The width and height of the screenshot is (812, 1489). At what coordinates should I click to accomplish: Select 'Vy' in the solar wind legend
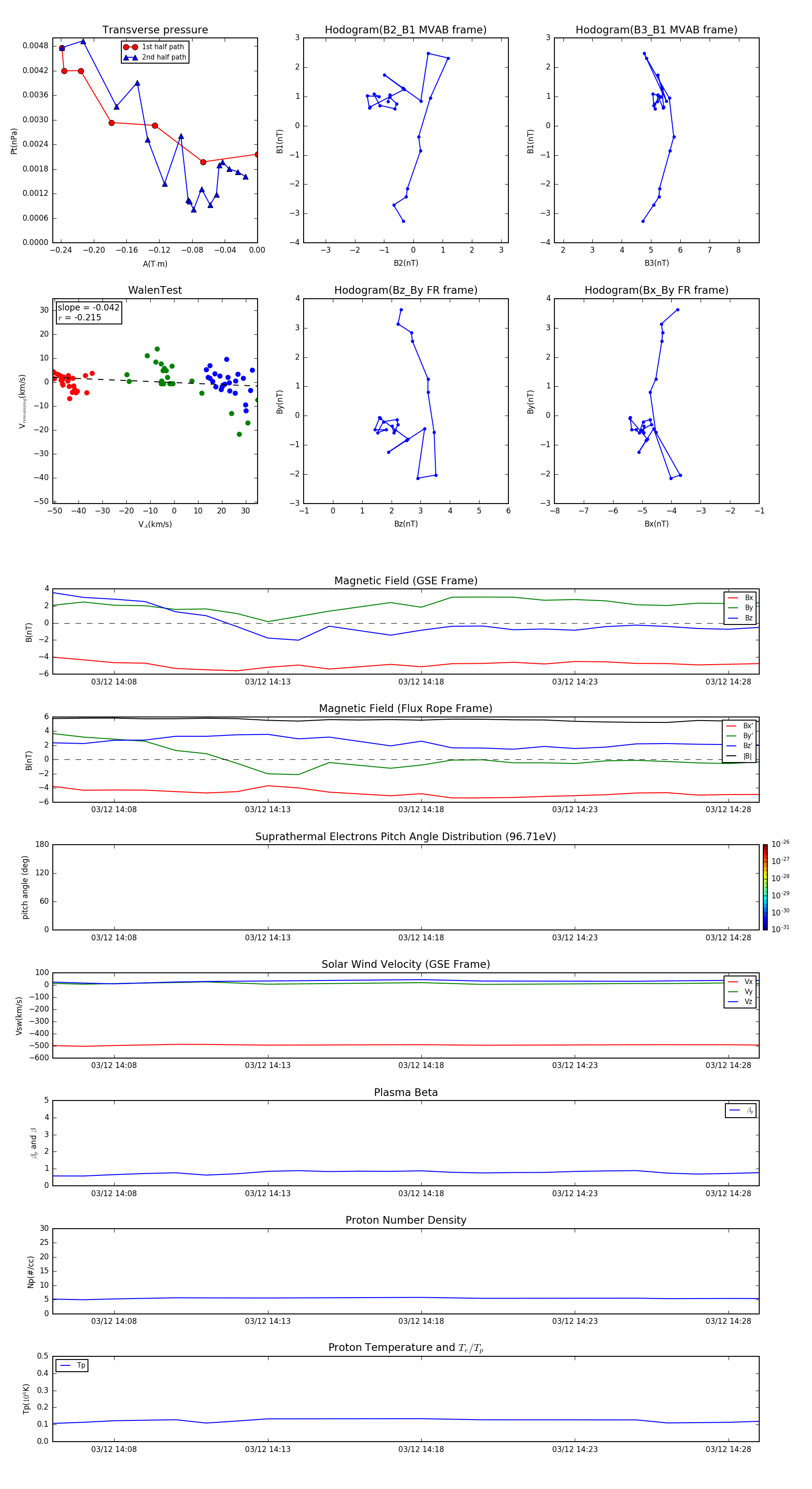(740, 991)
